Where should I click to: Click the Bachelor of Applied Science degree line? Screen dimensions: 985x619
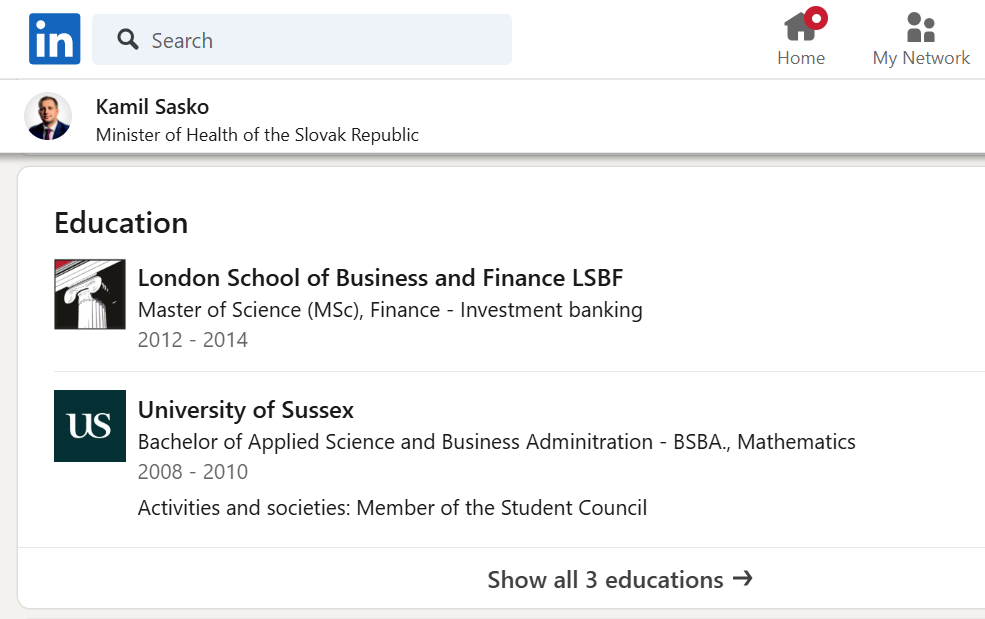[x=496, y=442]
